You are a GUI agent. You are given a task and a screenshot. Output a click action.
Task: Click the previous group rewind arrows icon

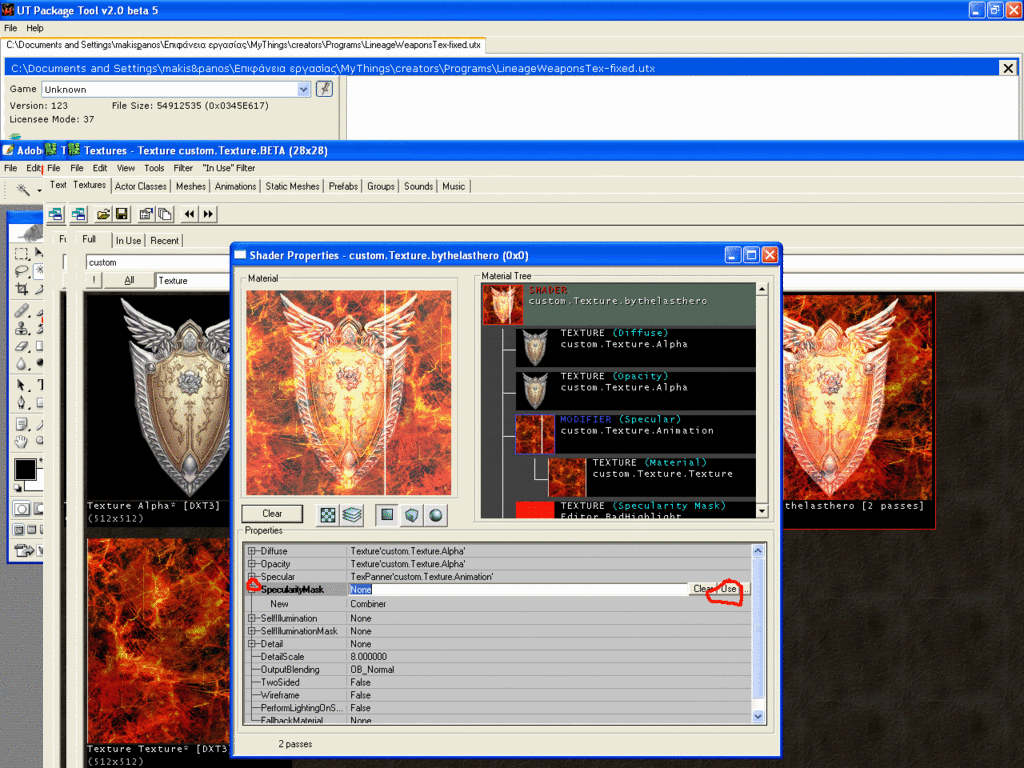pyautogui.click(x=190, y=214)
